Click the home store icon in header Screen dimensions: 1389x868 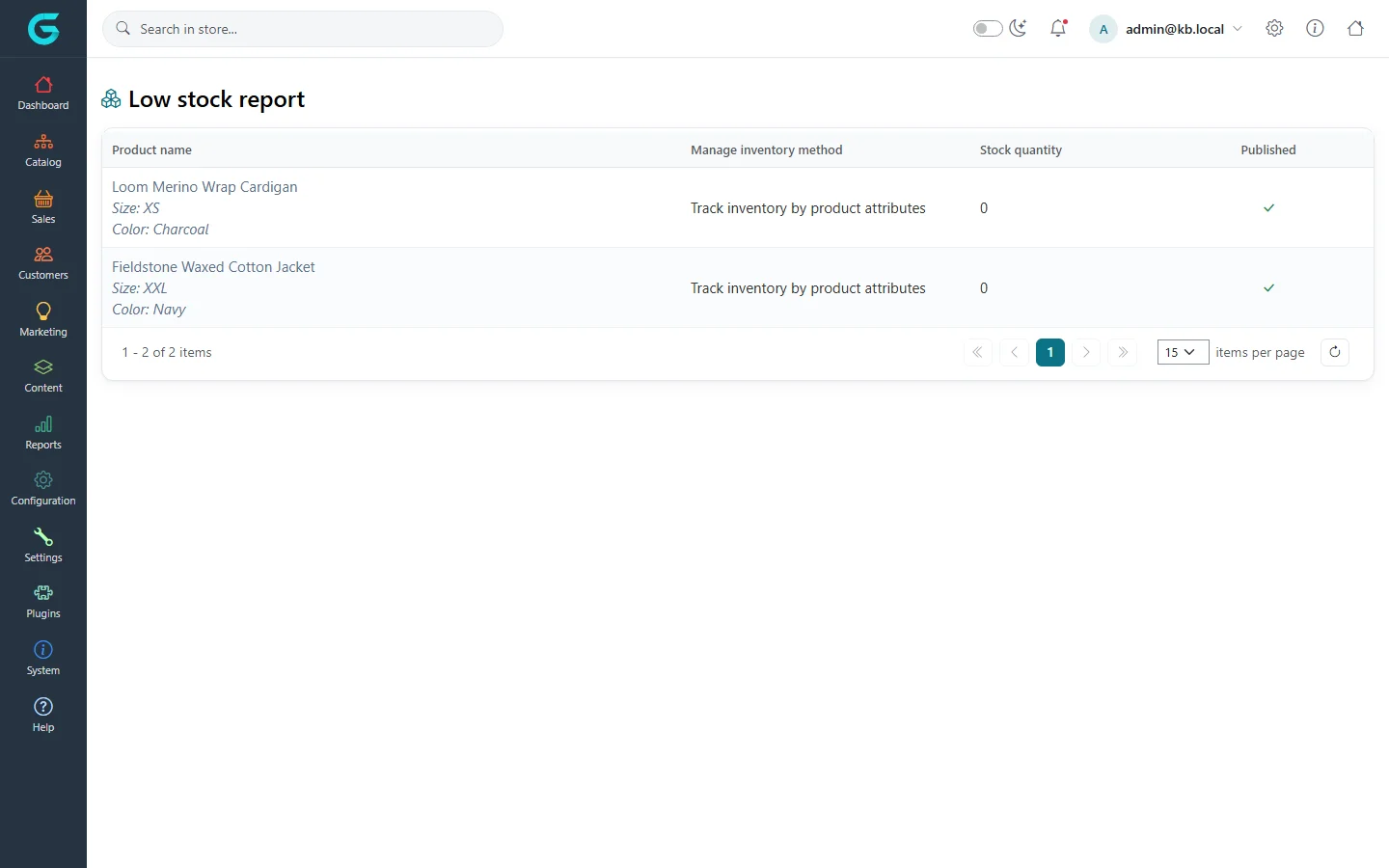tap(1355, 29)
